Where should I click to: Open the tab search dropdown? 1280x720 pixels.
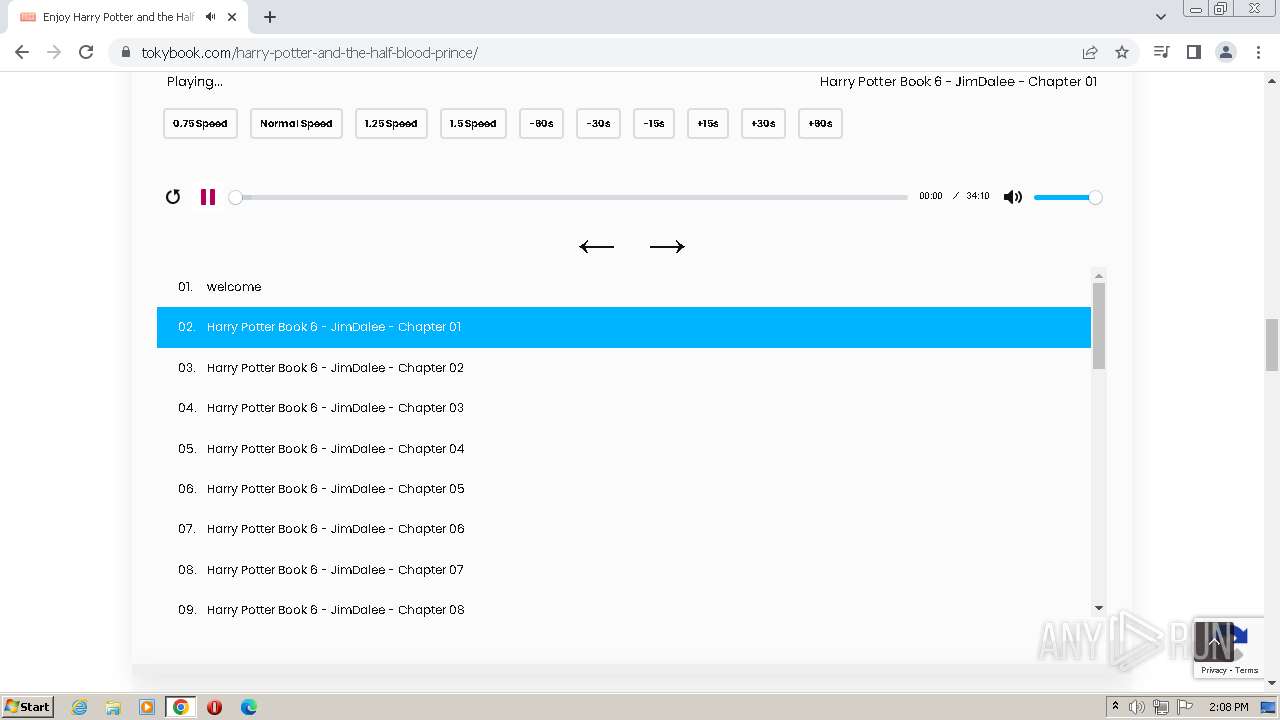pos(1161,17)
